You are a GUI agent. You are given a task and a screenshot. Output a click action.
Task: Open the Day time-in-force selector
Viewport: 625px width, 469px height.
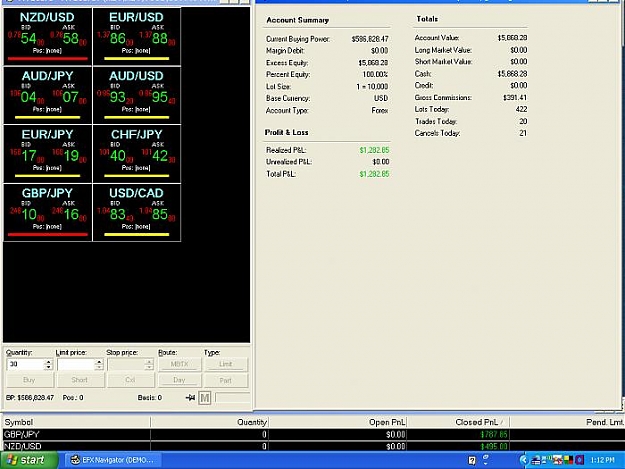(180, 380)
